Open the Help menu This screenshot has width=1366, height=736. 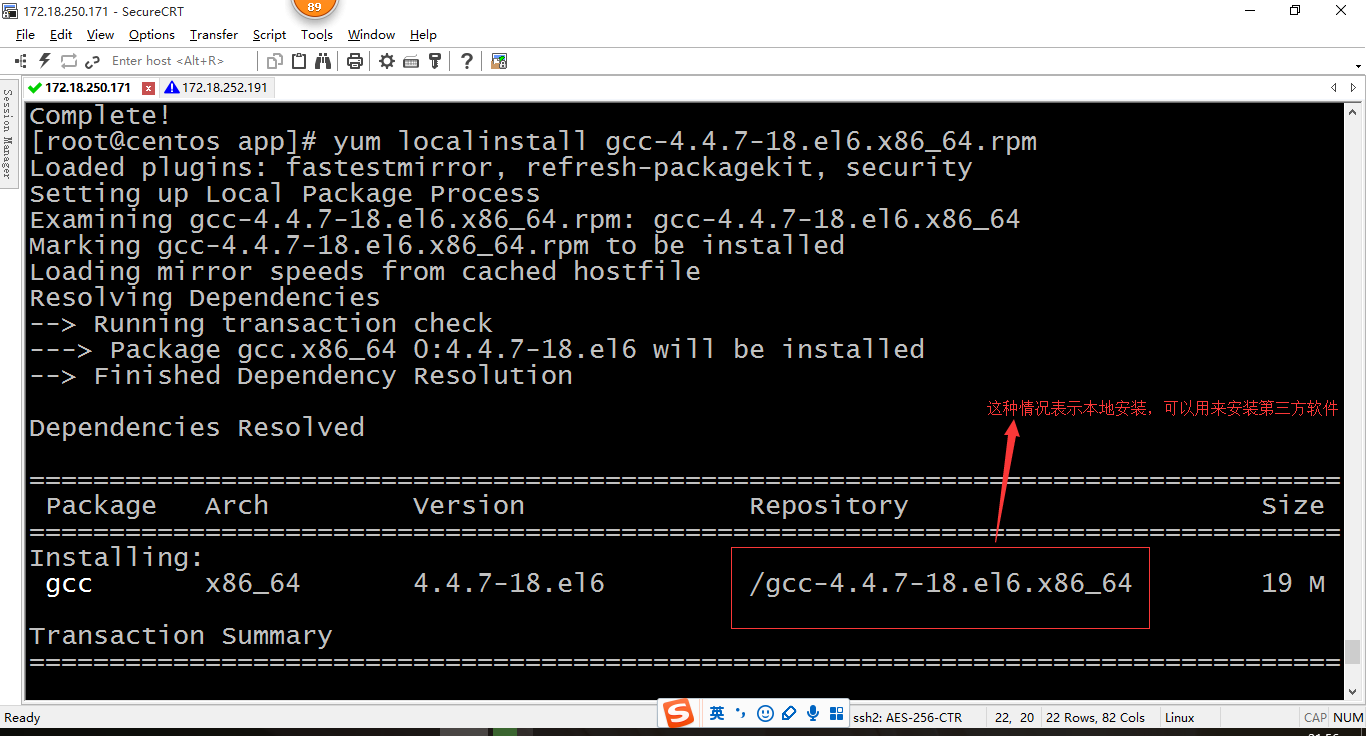coord(424,35)
